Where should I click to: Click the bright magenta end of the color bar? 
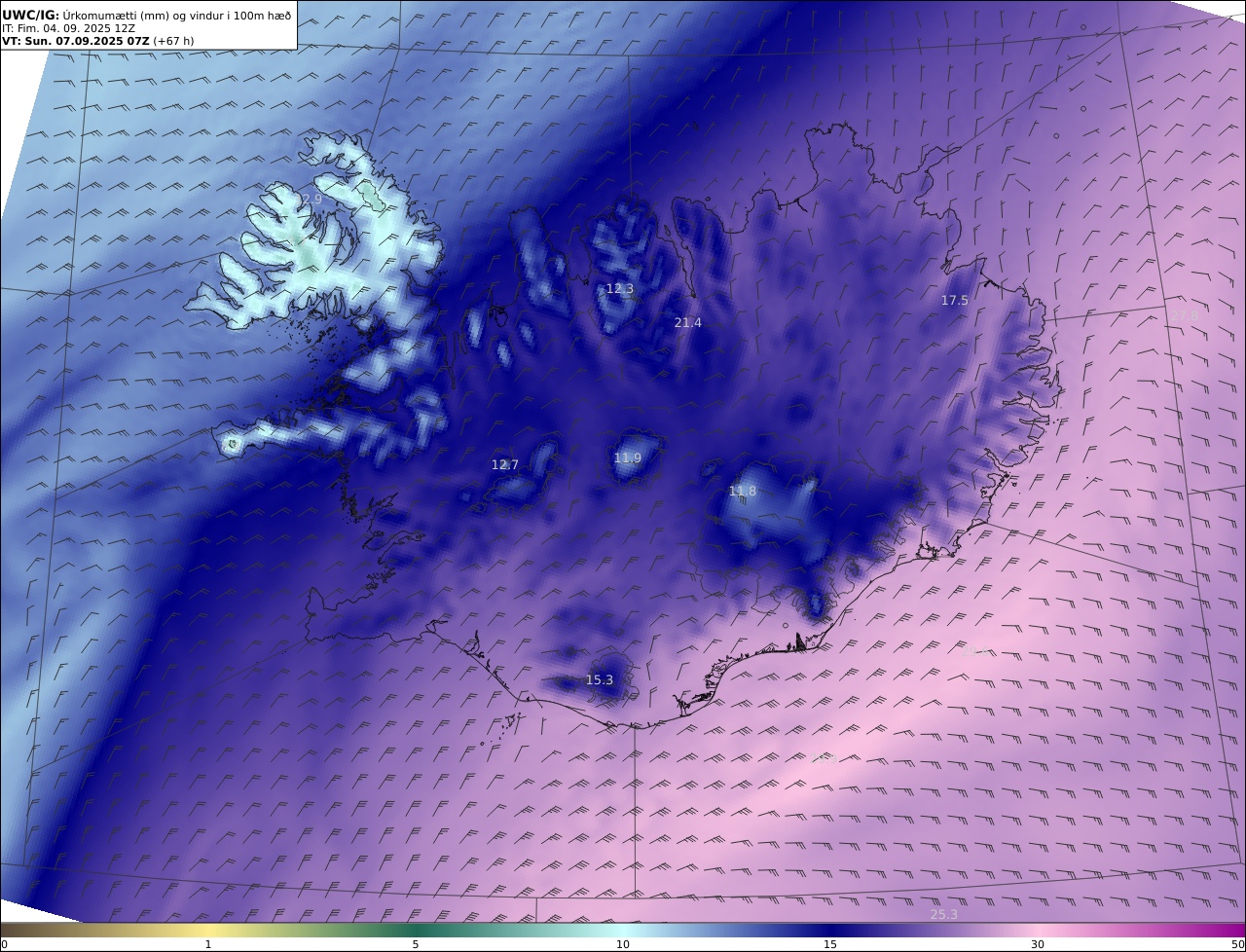pyautogui.click(x=1231, y=931)
